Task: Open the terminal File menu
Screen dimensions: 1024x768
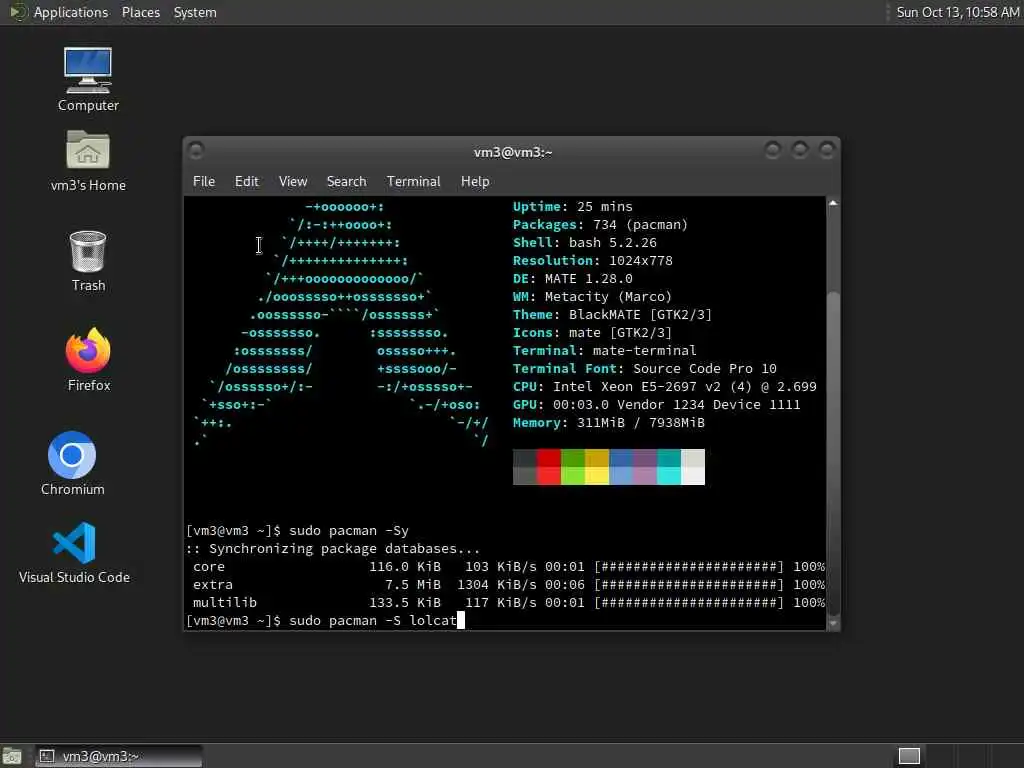Action: click(x=204, y=182)
